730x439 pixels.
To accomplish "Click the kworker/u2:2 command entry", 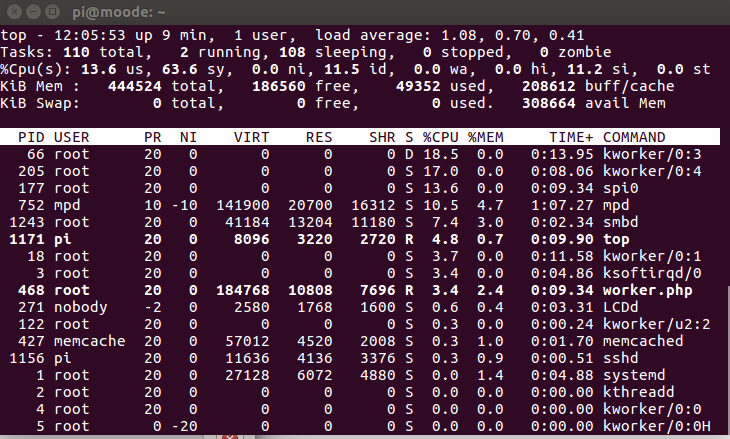I will (656, 324).
